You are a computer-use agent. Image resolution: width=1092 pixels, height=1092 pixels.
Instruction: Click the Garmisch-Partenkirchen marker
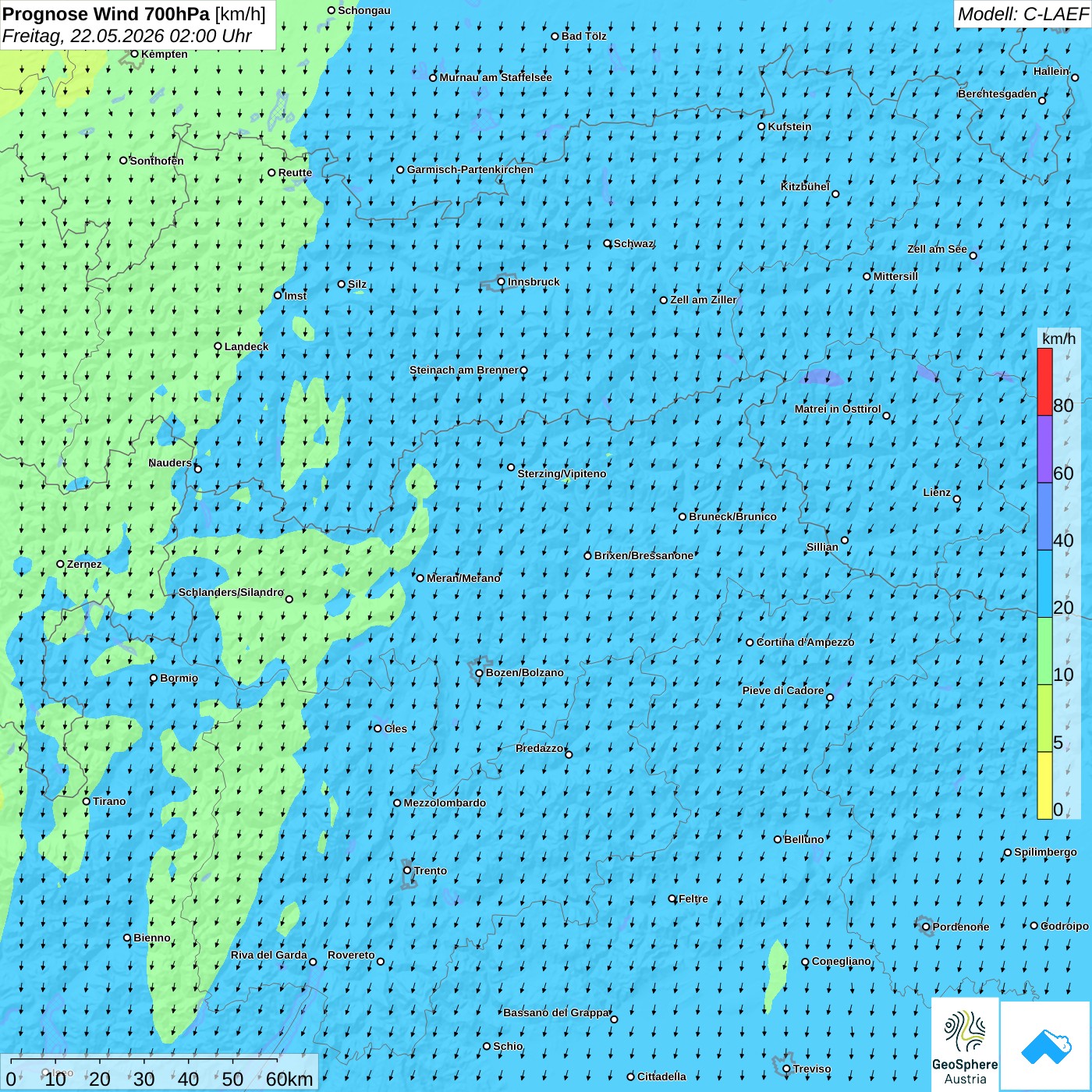point(400,170)
